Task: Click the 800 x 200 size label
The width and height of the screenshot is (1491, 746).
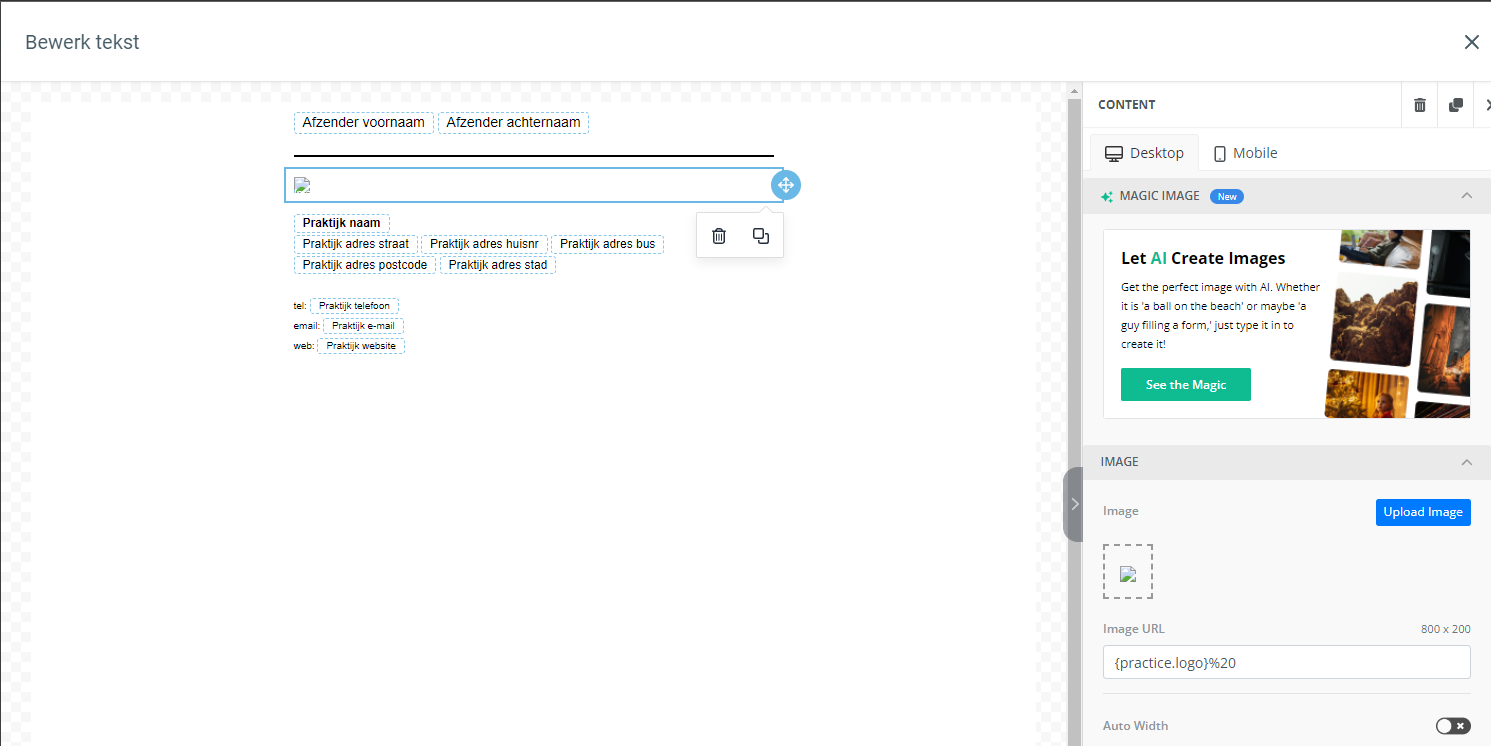Action: [1446, 629]
